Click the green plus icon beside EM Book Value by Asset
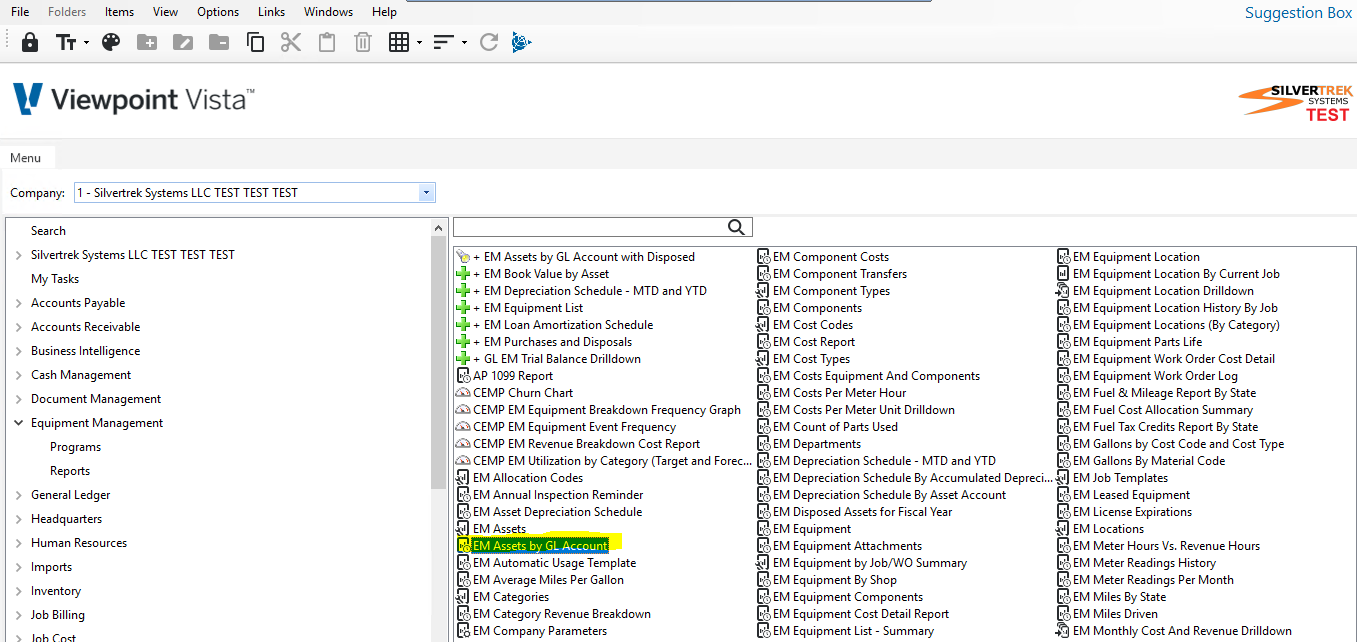Screen dimensions: 1357x642 (462, 274)
